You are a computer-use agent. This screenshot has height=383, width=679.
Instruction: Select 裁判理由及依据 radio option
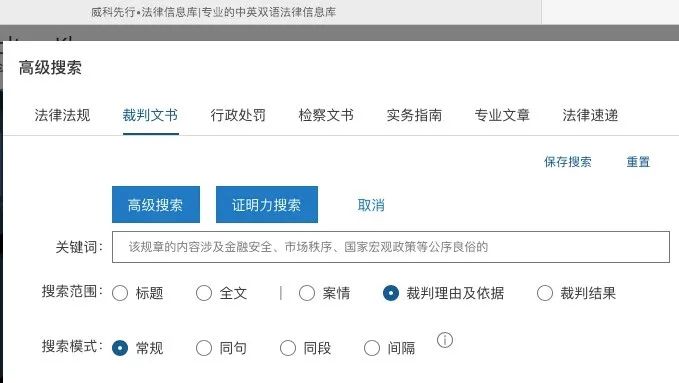tap(391, 293)
